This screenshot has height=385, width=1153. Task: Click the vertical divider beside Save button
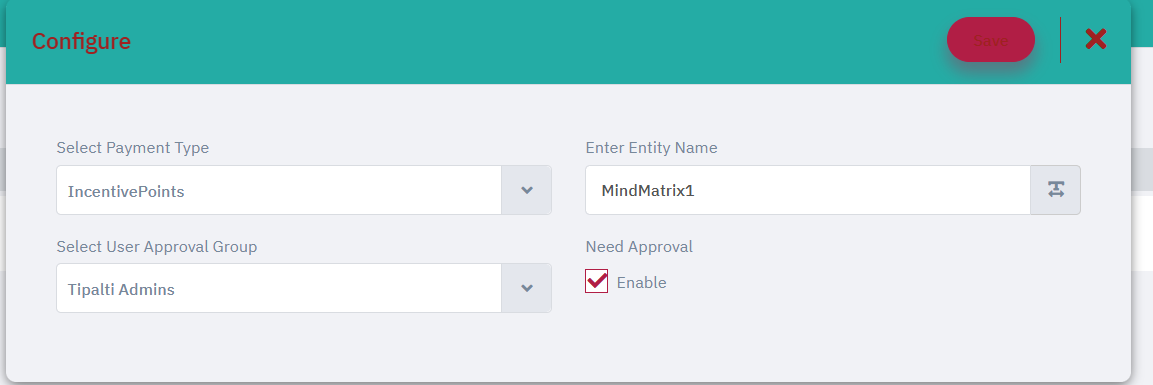[1060, 40]
